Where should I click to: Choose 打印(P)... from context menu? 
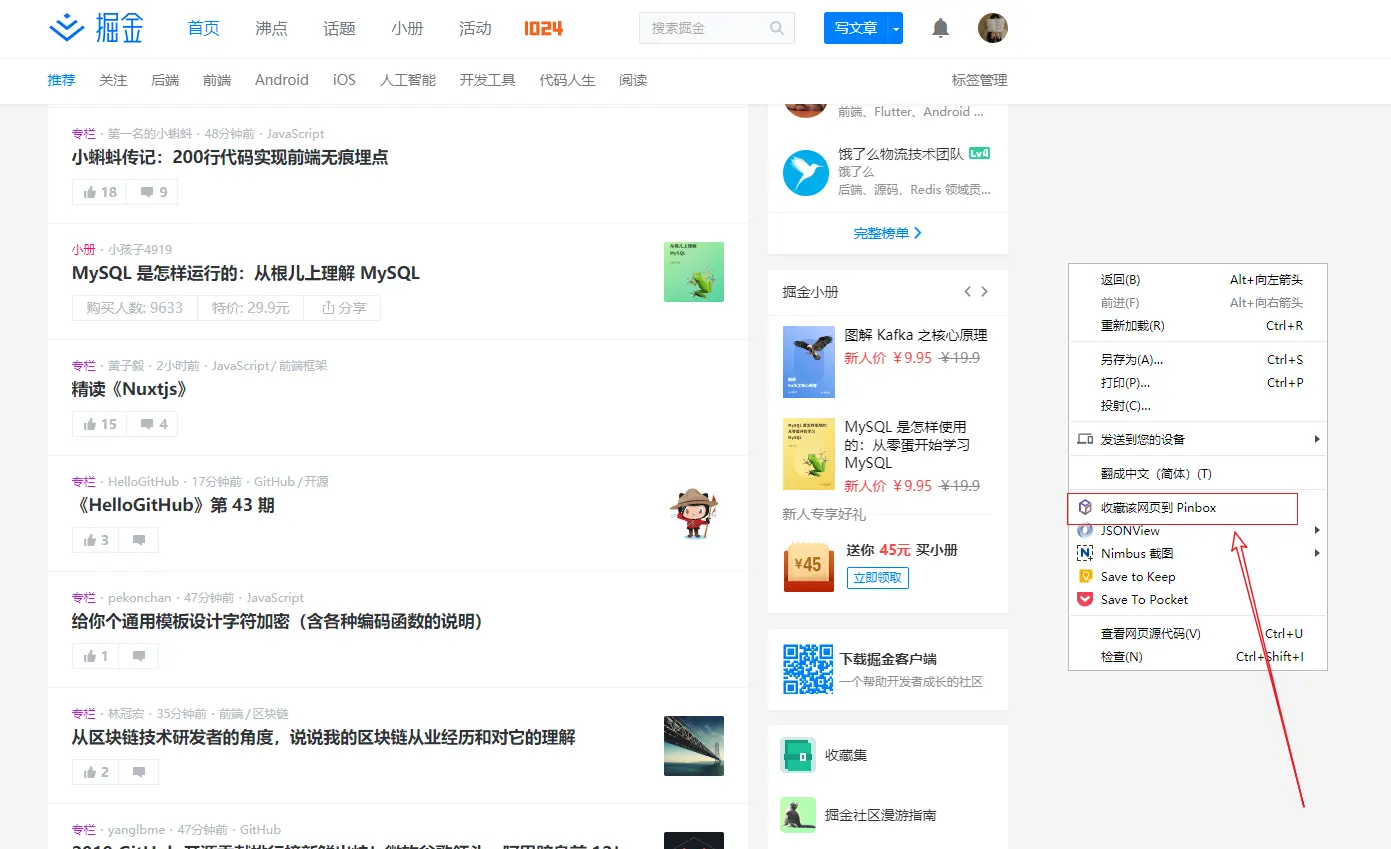[1198, 383]
